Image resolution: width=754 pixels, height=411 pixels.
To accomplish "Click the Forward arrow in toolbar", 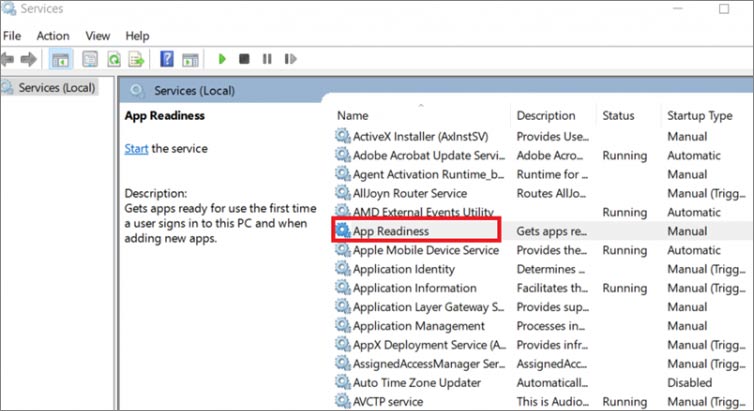I will [x=29, y=59].
